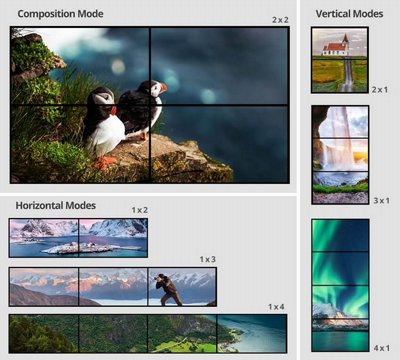400x360 pixels.
Task: Click the 1 x 2 label
Action: tap(139, 210)
